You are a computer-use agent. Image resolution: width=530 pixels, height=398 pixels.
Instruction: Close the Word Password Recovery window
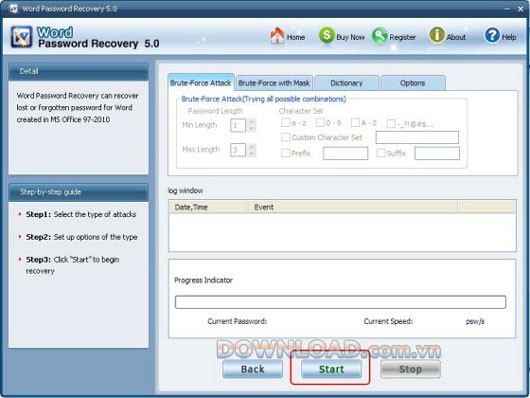(521, 9)
